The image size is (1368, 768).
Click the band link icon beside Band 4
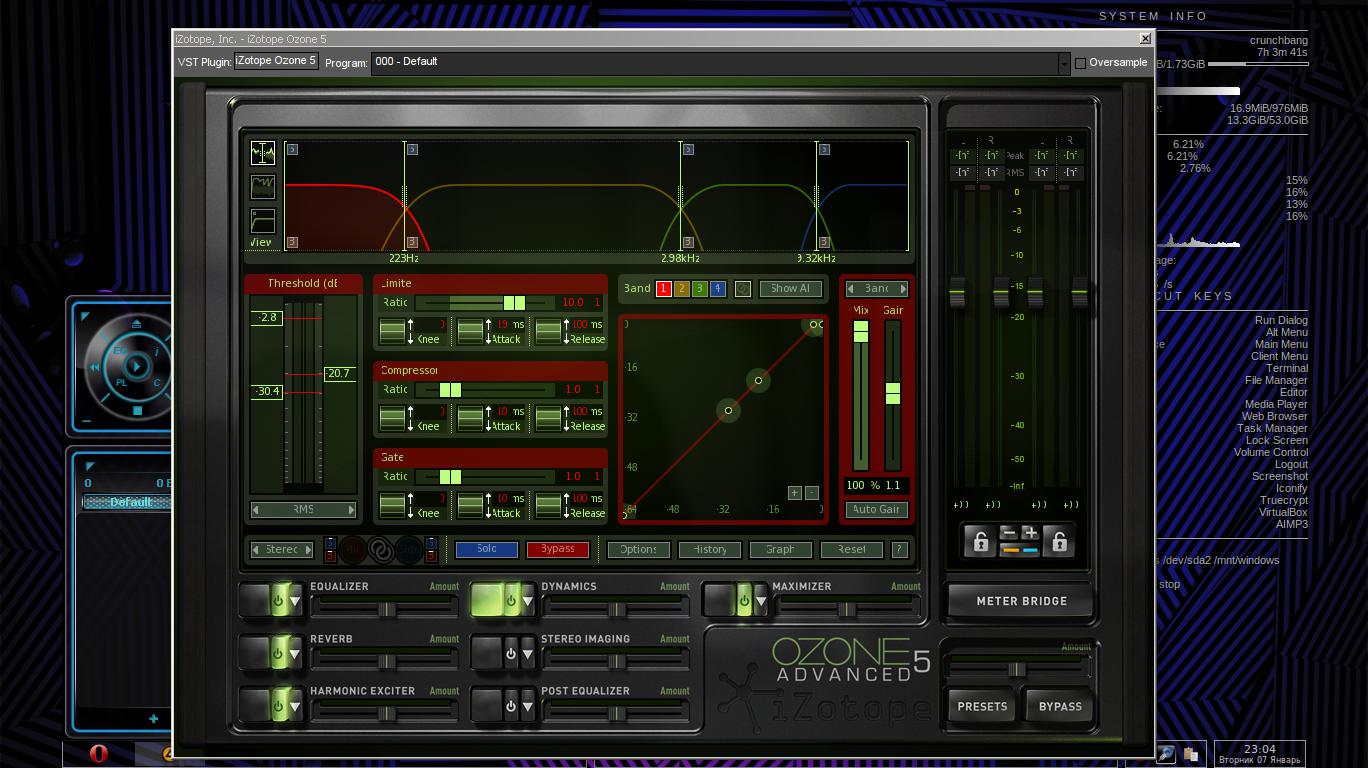coord(743,289)
